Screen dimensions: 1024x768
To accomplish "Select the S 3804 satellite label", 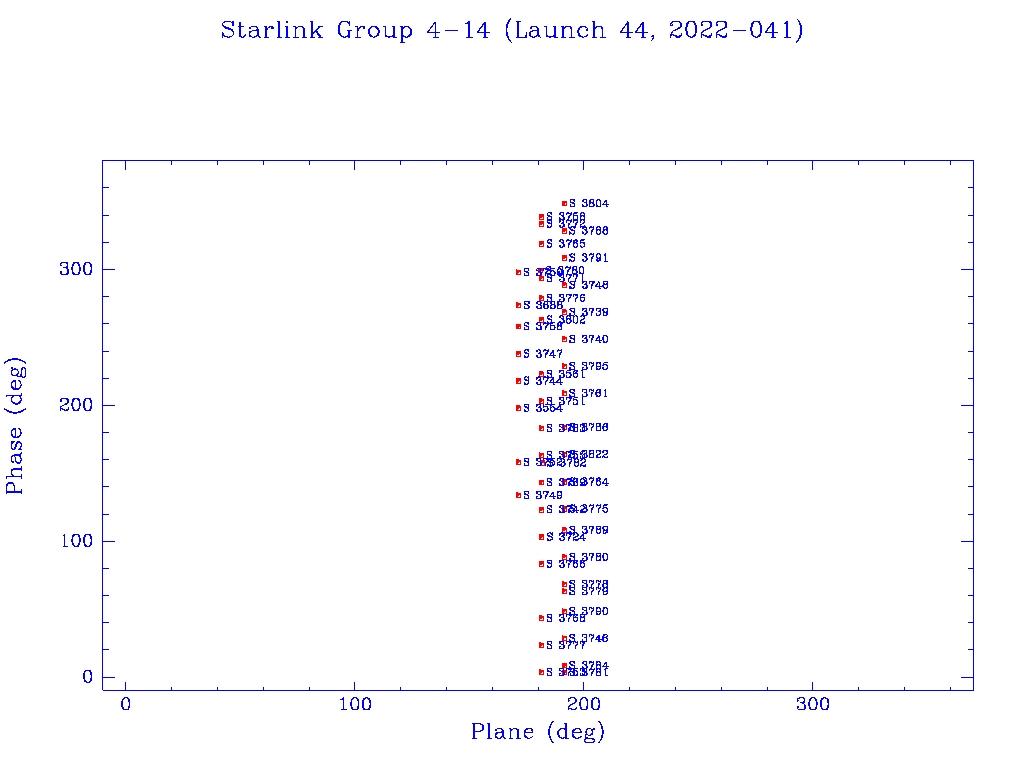I will 588,204.
